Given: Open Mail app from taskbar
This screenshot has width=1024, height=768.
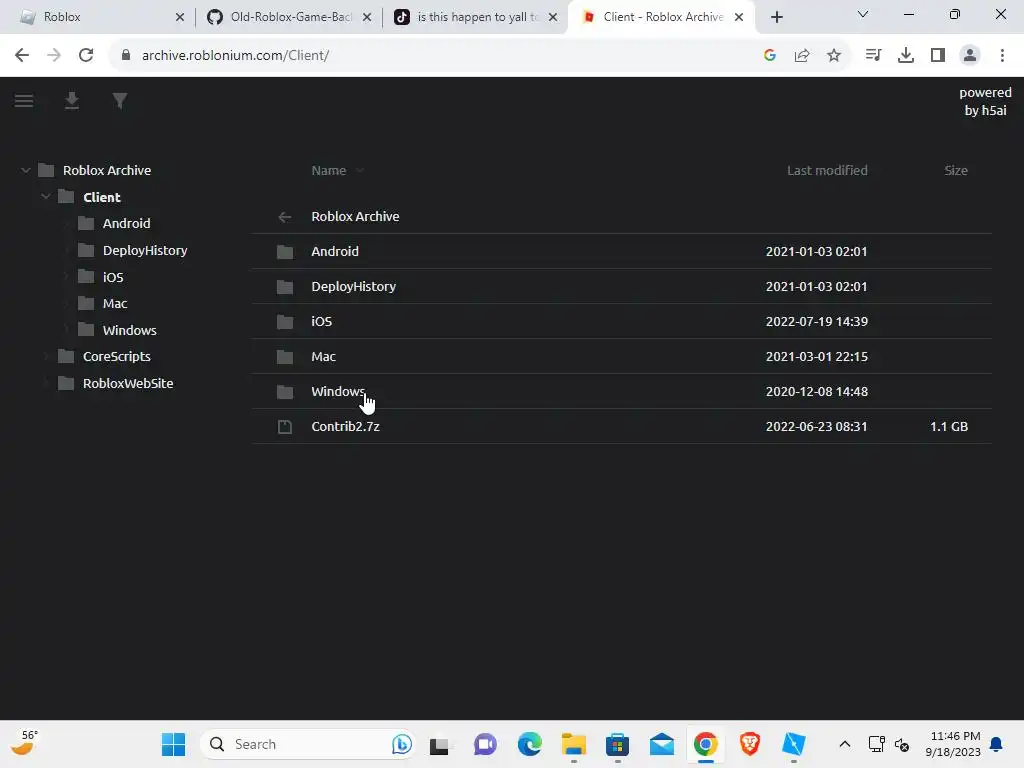Looking at the screenshot, I should click(x=662, y=744).
